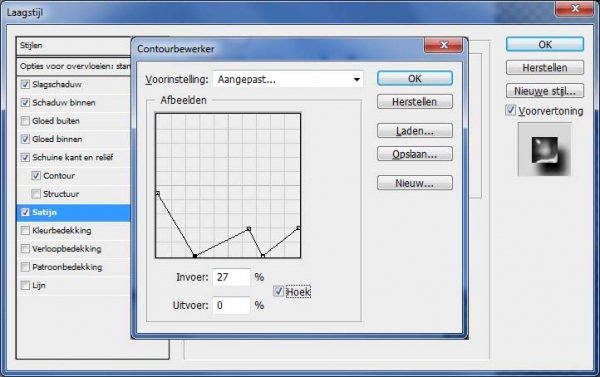Screen dimensions: 600x377
Task: Select the curve point at the bottom-left of the contour
Action: click(x=195, y=256)
